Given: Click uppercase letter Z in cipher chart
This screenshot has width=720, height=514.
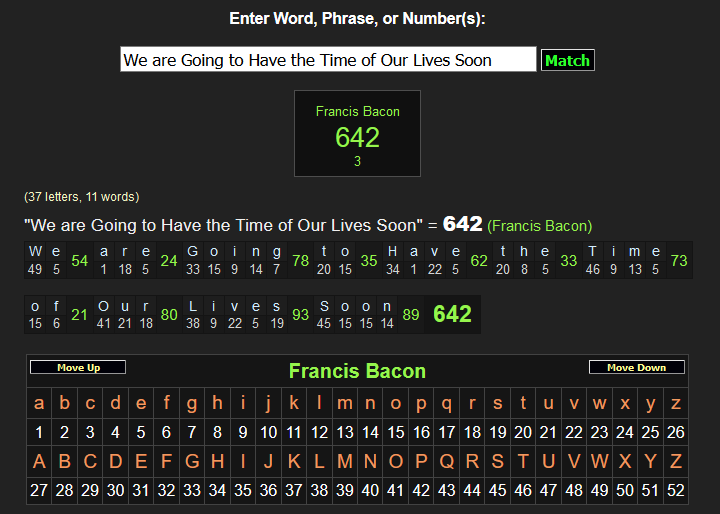Looking at the screenshot, I should click(x=676, y=462).
